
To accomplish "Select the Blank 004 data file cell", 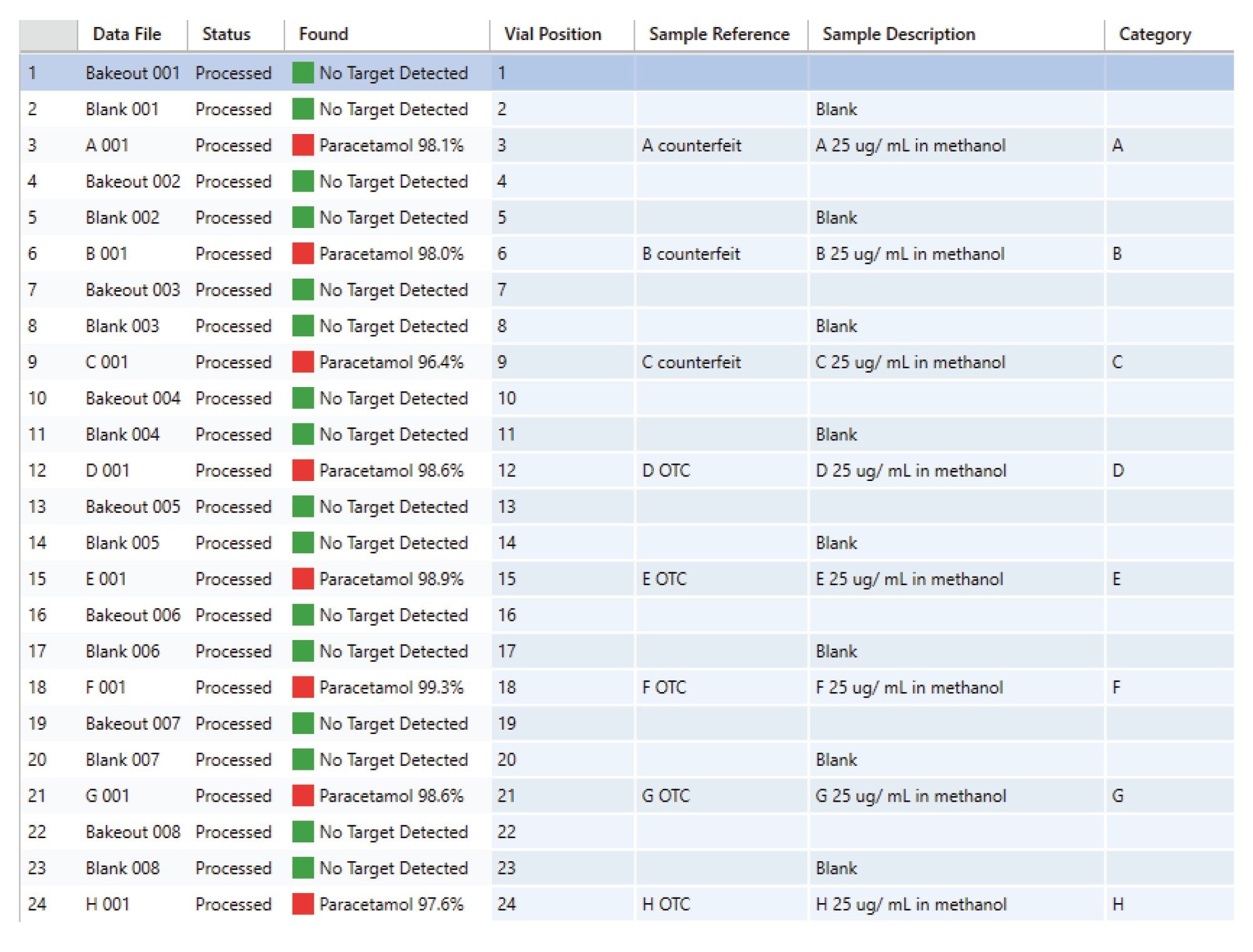I will click(122, 434).
